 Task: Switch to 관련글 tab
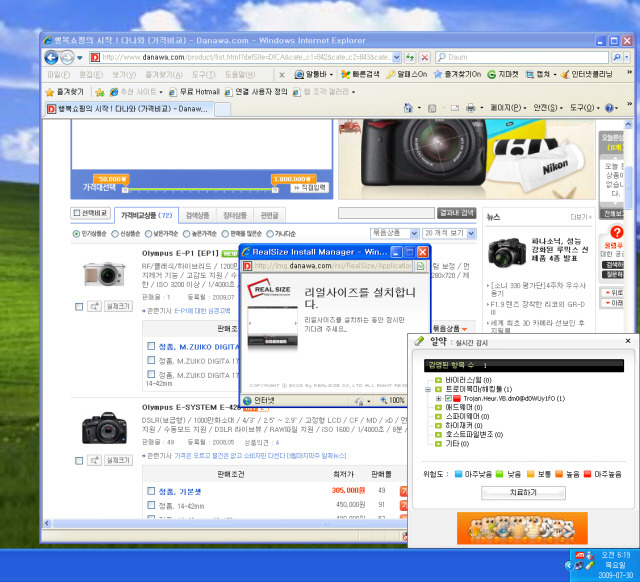pos(269,215)
